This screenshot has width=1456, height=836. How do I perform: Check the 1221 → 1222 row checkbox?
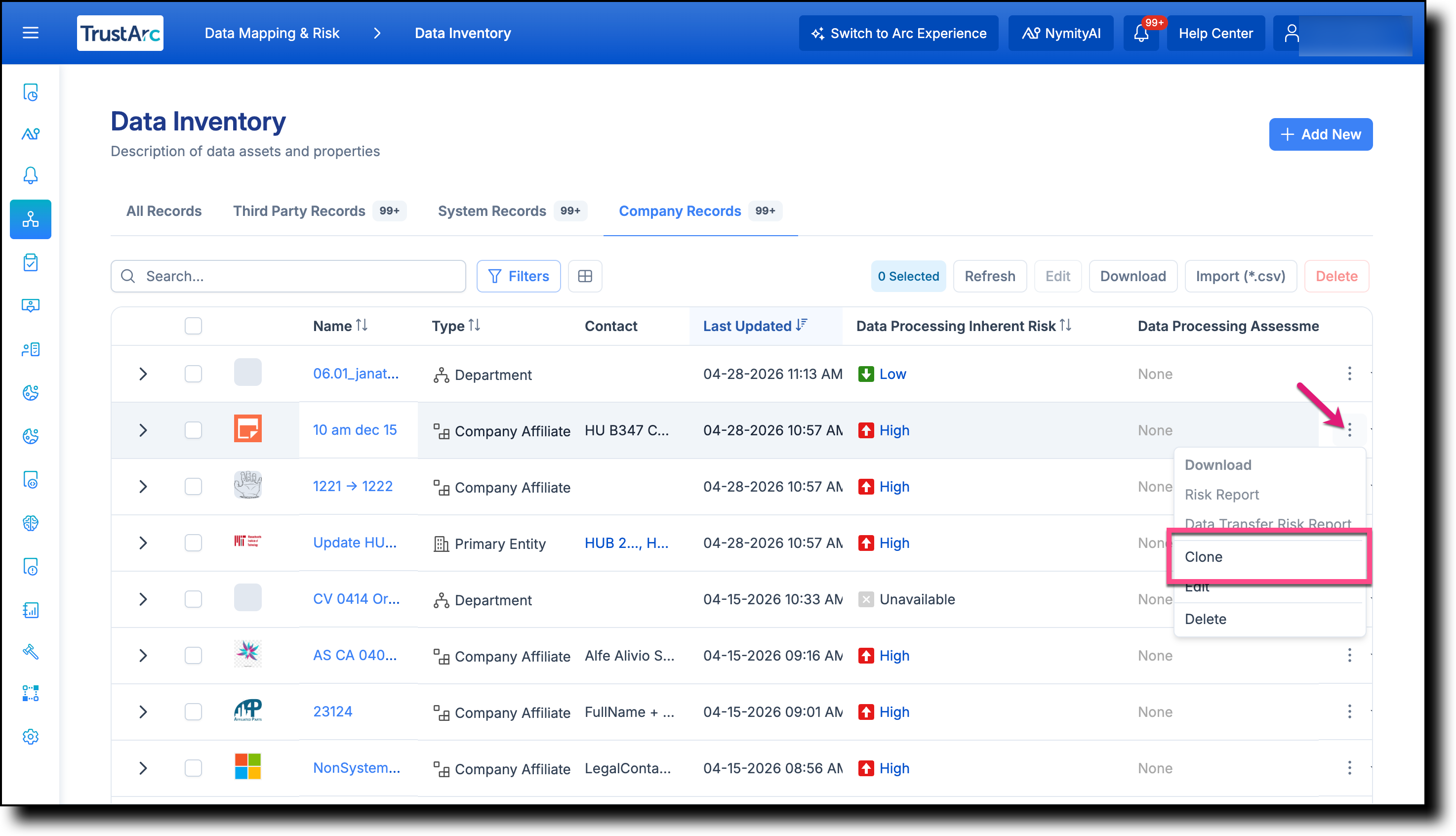(194, 486)
